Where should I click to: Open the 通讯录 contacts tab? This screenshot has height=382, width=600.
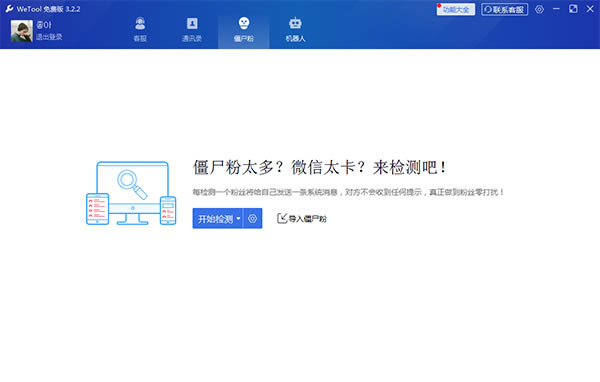tap(192, 29)
